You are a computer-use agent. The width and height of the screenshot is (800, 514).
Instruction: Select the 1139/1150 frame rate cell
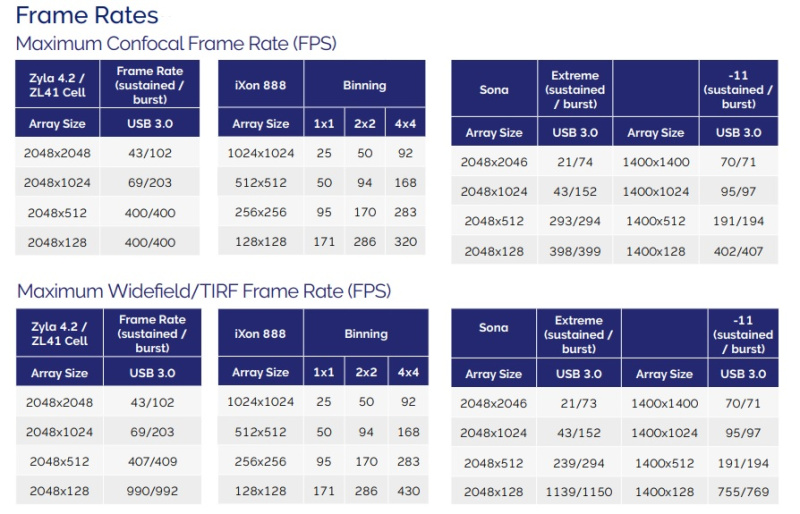point(575,493)
